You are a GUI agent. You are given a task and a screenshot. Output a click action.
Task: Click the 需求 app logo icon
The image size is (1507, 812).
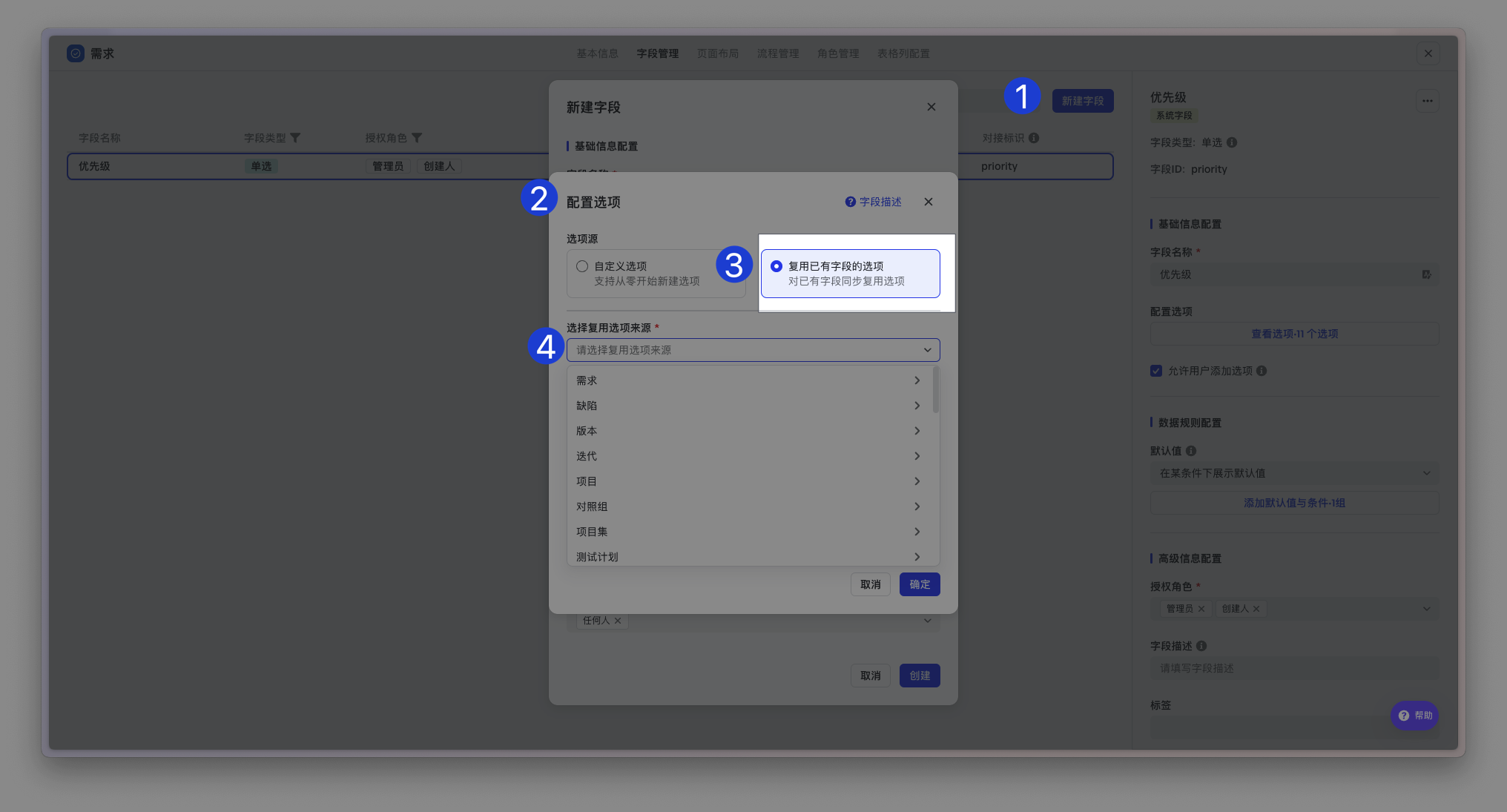click(76, 53)
